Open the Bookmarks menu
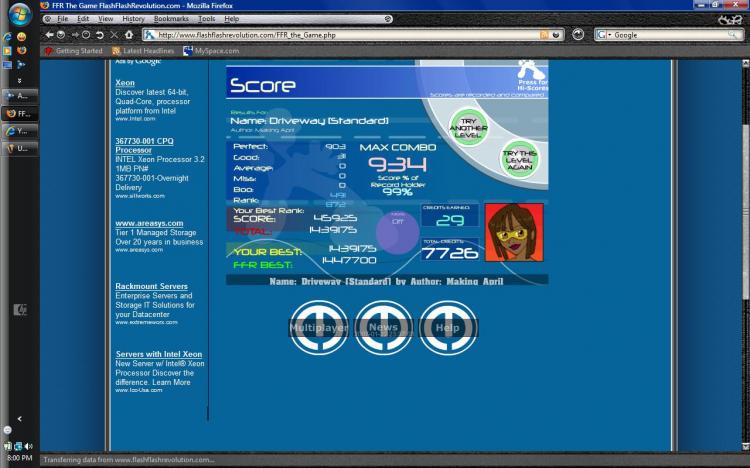 click(x=171, y=19)
